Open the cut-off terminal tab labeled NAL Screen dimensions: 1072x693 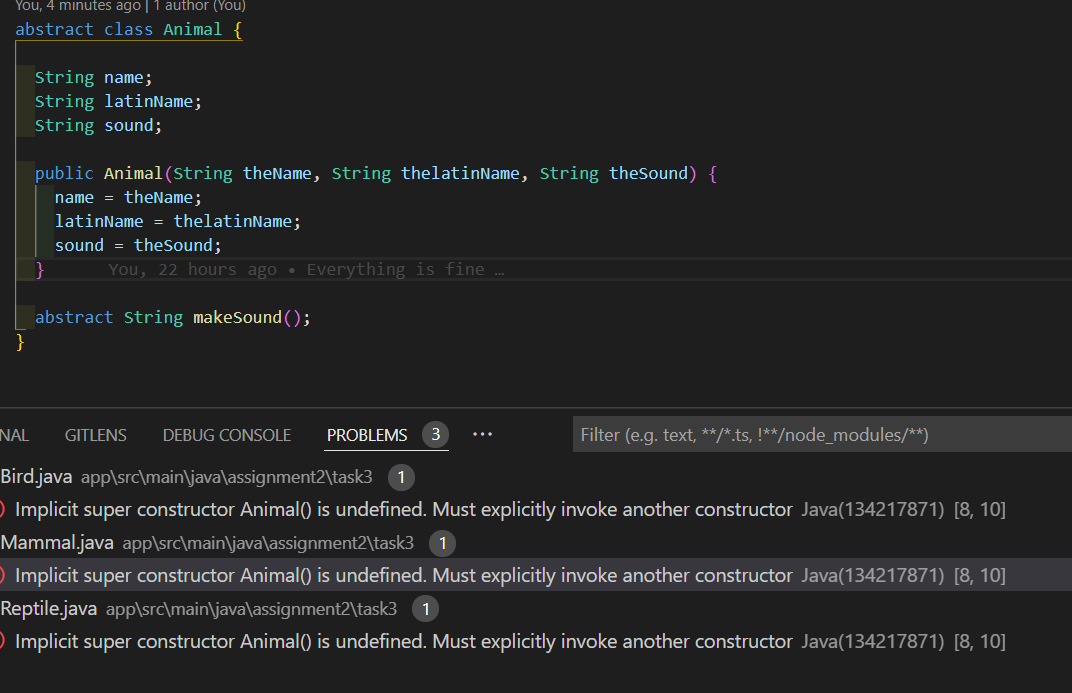point(14,435)
